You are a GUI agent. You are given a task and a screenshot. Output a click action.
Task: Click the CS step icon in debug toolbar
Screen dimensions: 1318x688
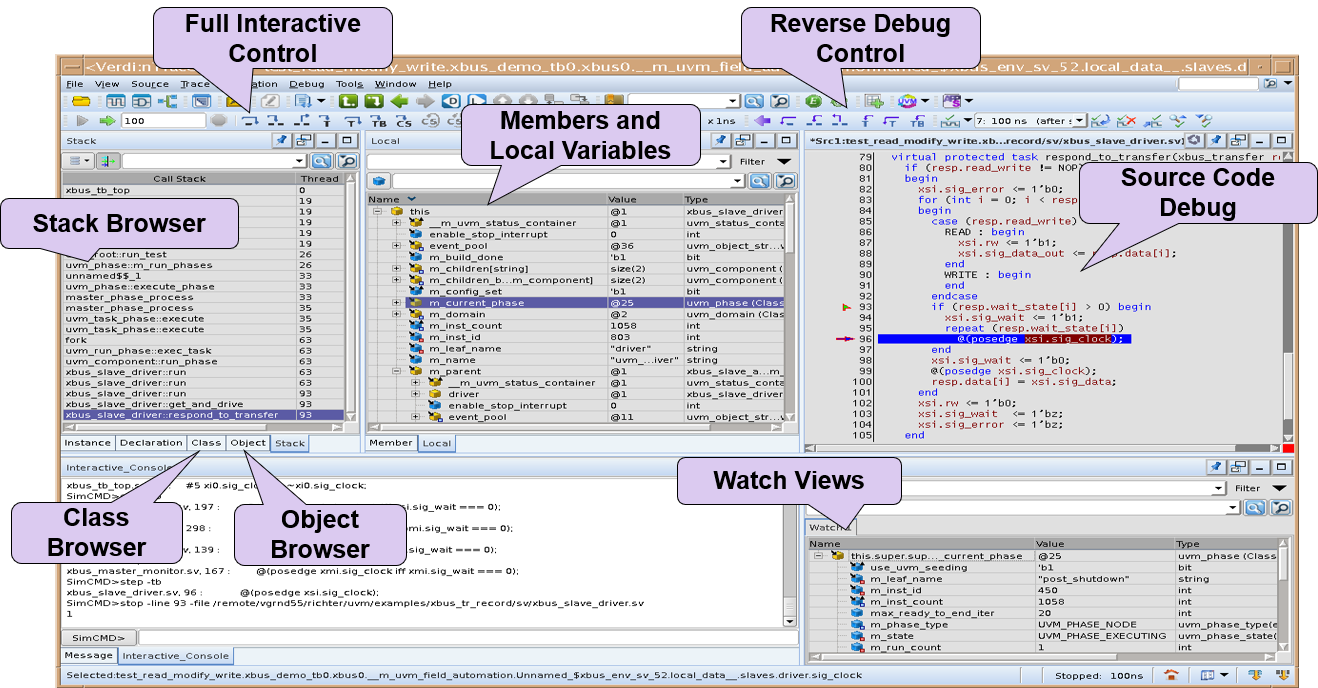click(404, 121)
